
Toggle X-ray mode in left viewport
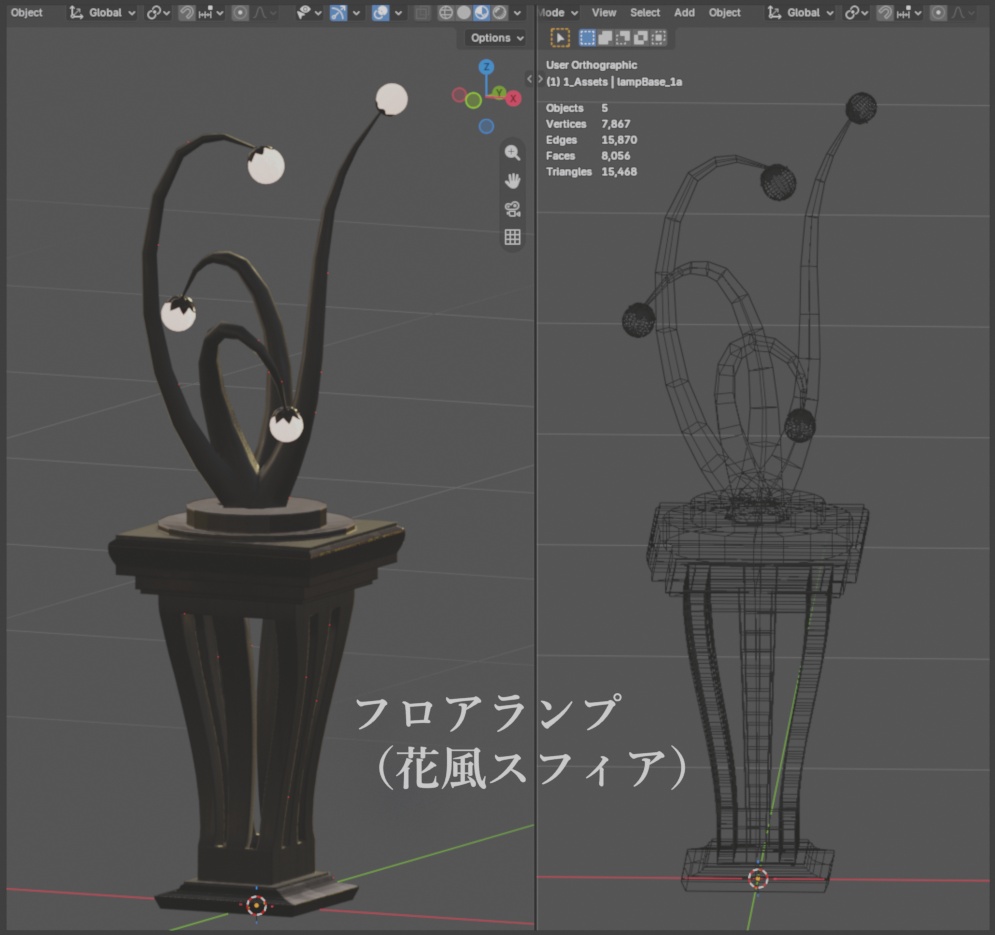click(x=422, y=13)
